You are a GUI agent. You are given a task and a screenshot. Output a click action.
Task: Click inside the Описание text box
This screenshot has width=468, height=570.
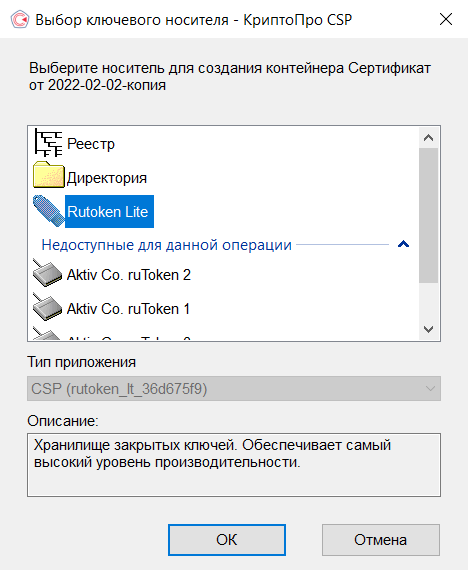click(234, 465)
